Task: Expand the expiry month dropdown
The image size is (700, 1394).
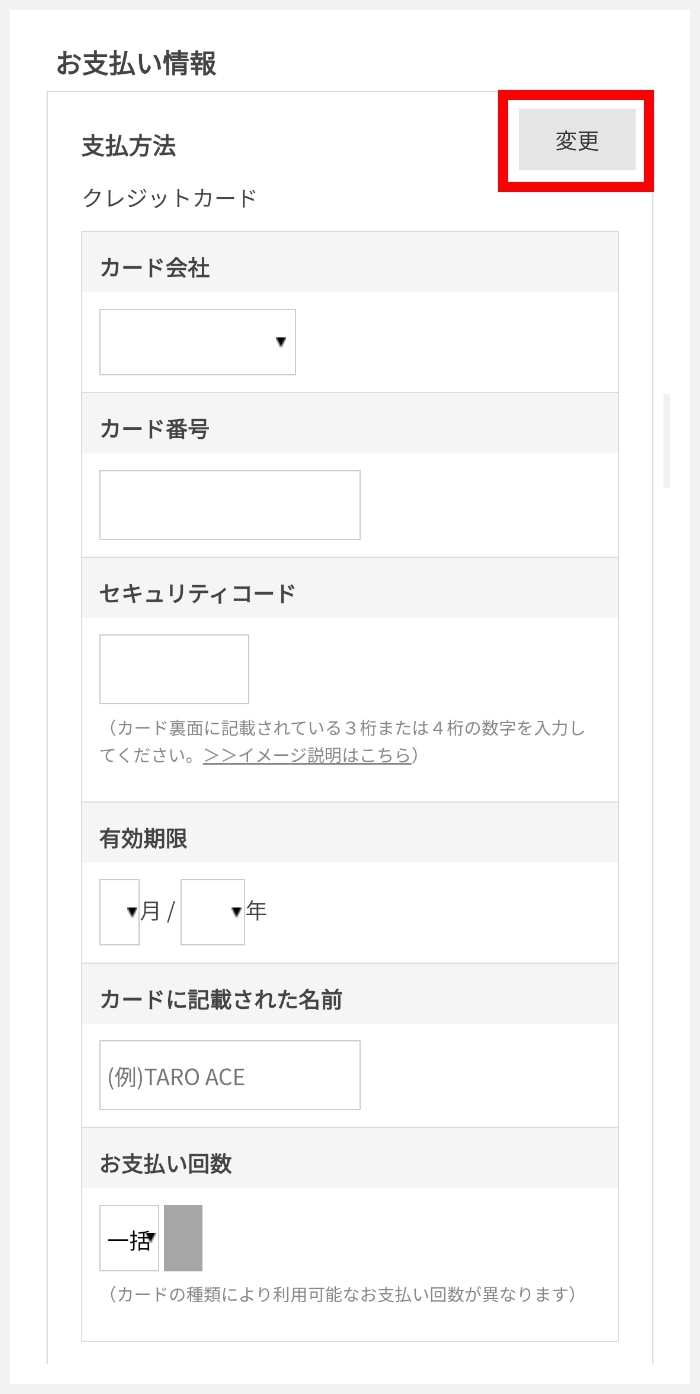Action: (118, 911)
